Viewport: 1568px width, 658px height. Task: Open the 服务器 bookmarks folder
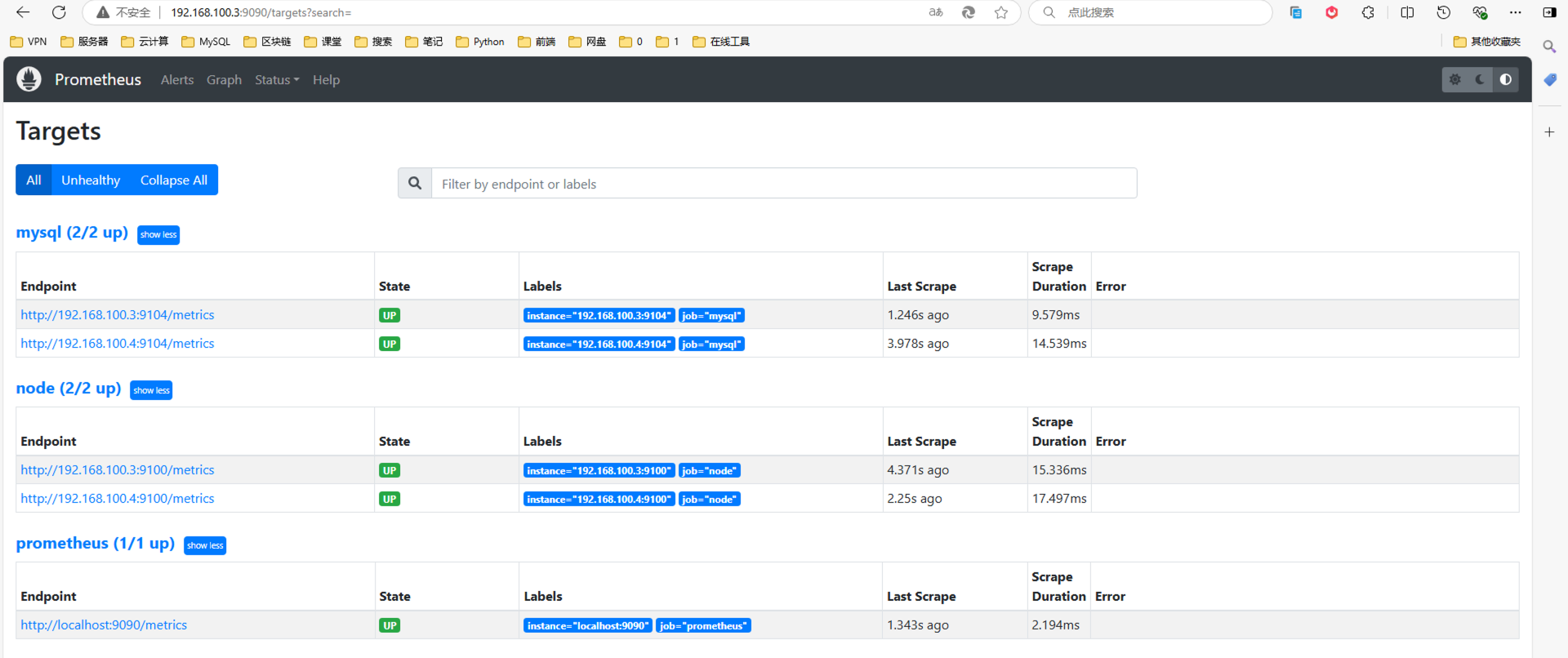coord(84,42)
